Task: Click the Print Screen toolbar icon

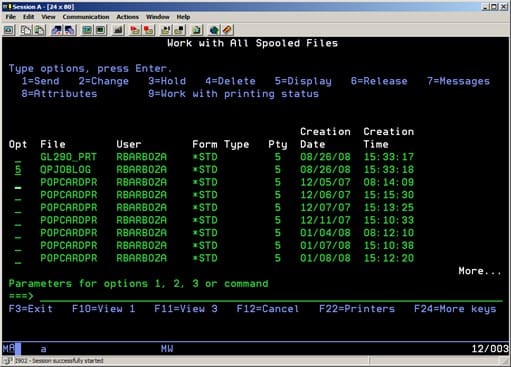Action: (9, 30)
